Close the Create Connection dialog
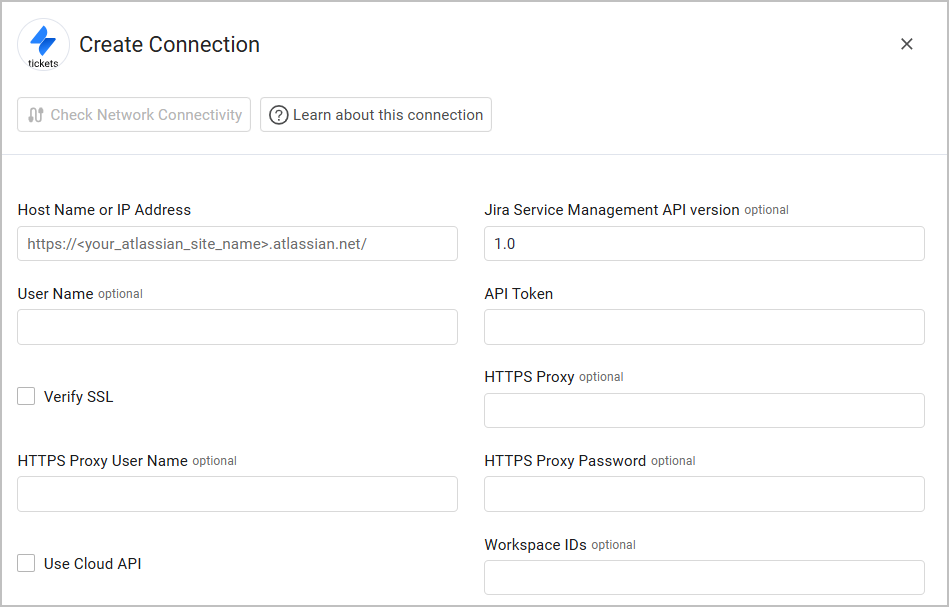Viewport: 949px width, 607px height. pyautogui.click(x=906, y=44)
